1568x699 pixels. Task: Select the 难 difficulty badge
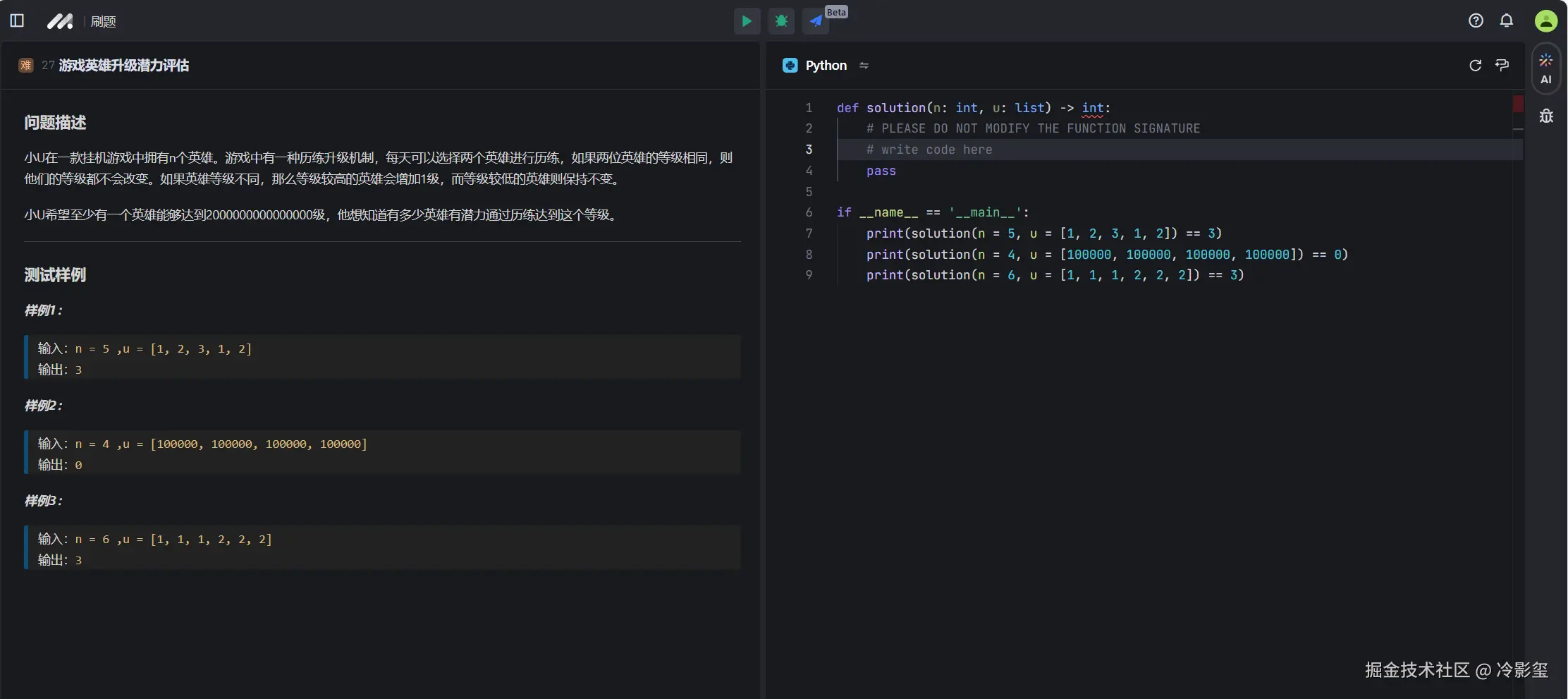[x=26, y=65]
